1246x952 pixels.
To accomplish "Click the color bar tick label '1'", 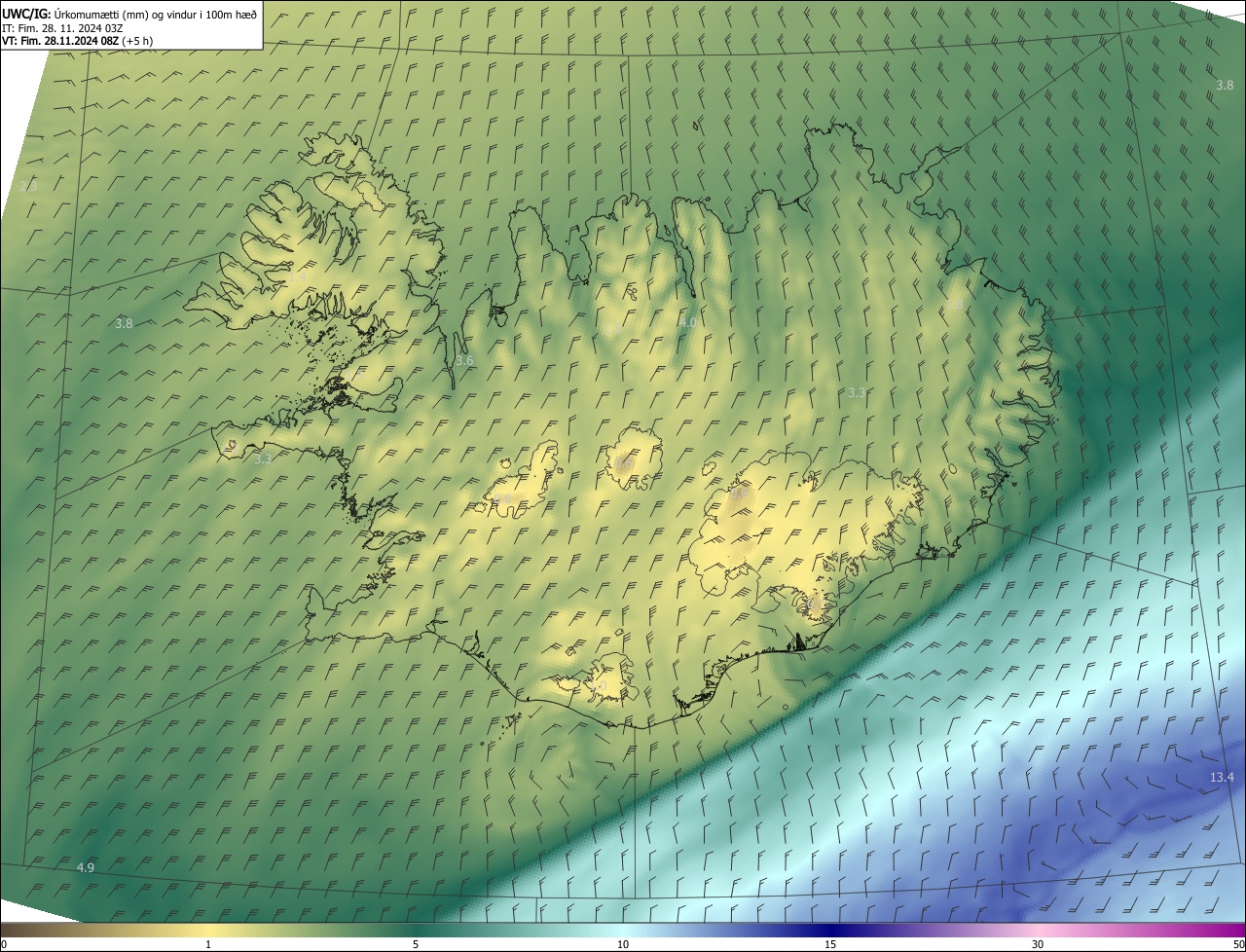I will tap(208, 944).
